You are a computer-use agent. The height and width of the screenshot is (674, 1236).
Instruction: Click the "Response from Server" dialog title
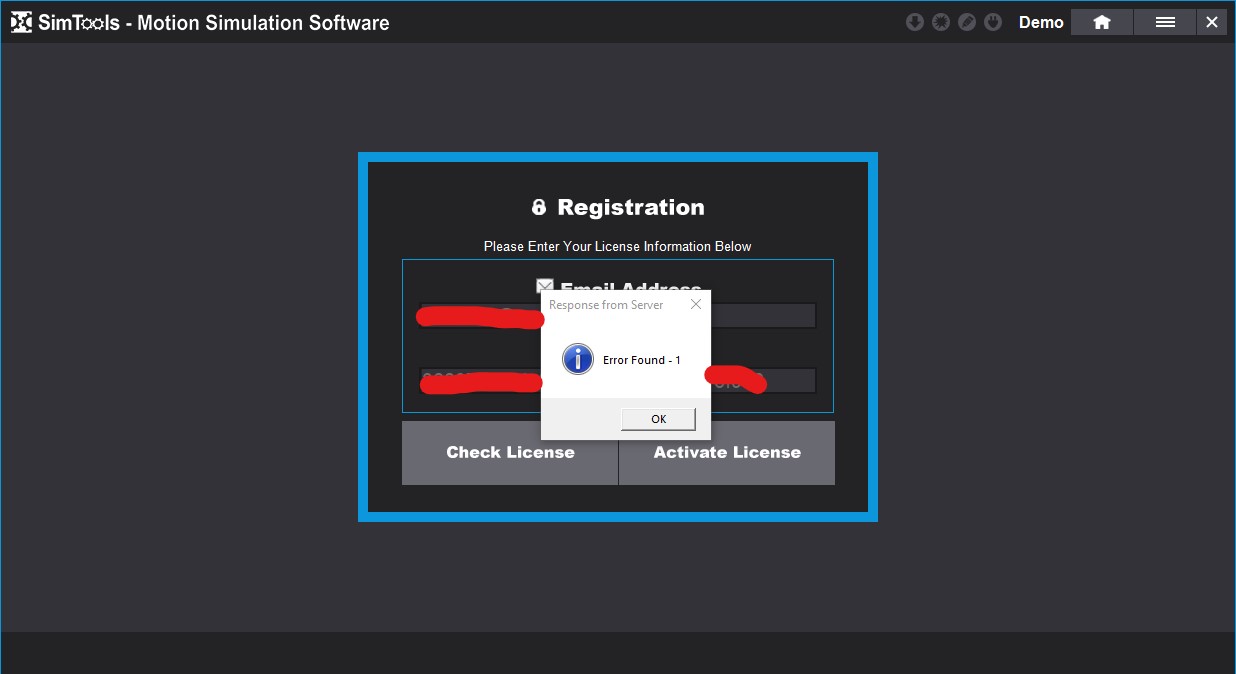click(x=606, y=305)
